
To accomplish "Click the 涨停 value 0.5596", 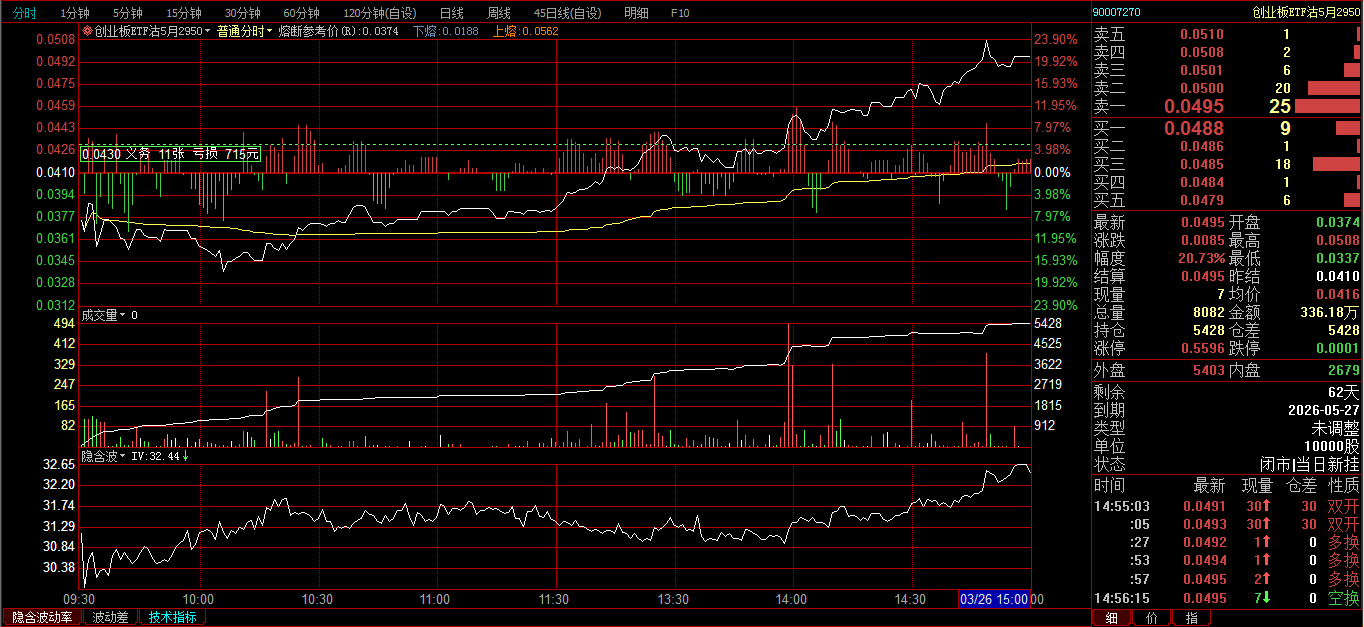I will pyautogui.click(x=1201, y=348).
